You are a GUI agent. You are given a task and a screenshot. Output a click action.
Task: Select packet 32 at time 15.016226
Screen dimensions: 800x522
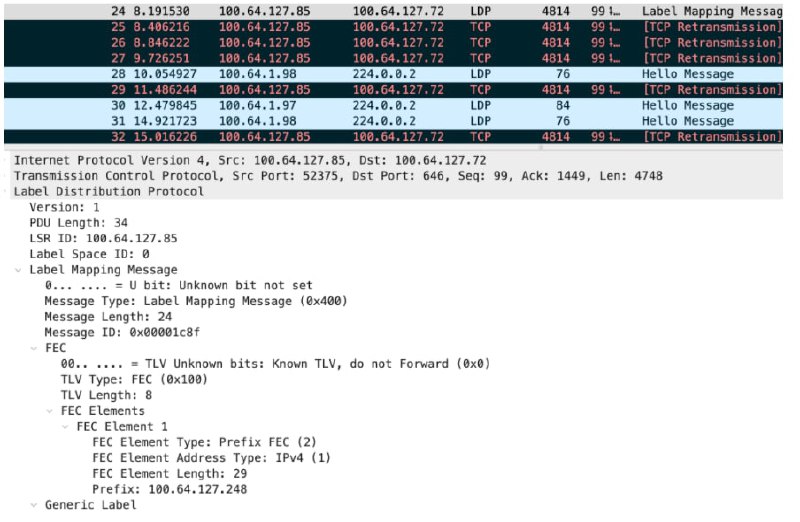393,137
